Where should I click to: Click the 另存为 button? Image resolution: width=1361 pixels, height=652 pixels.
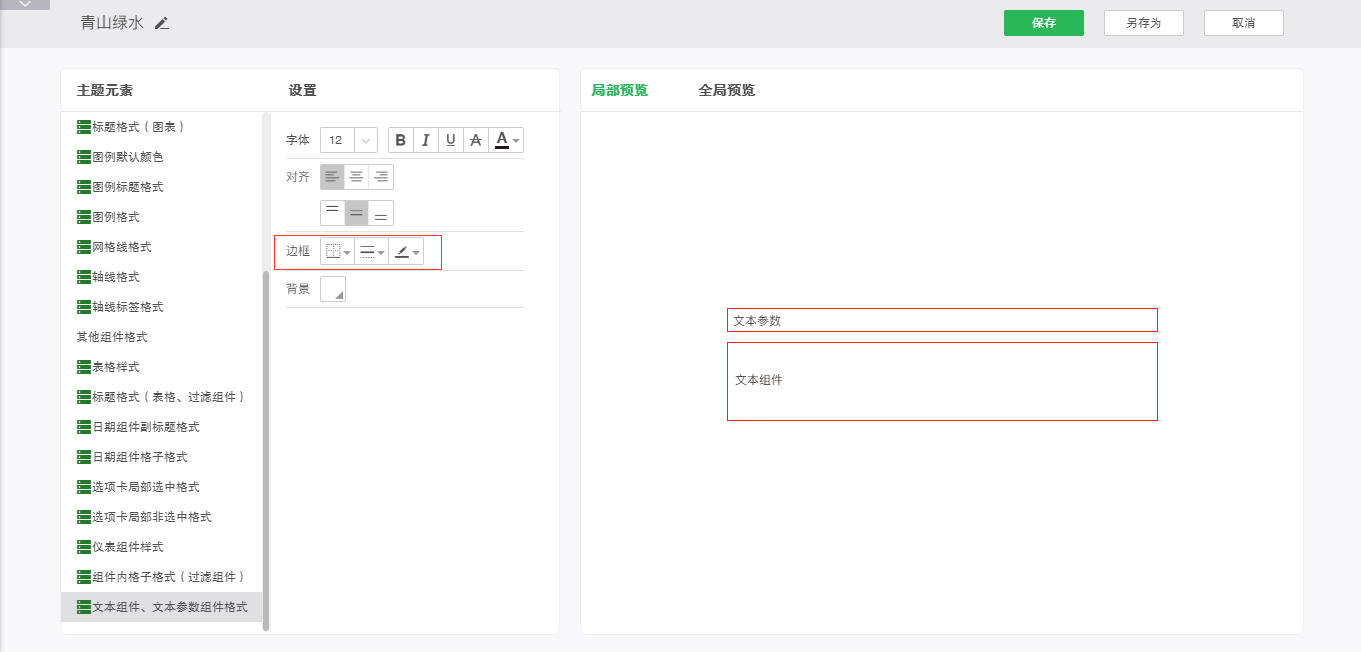point(1143,23)
